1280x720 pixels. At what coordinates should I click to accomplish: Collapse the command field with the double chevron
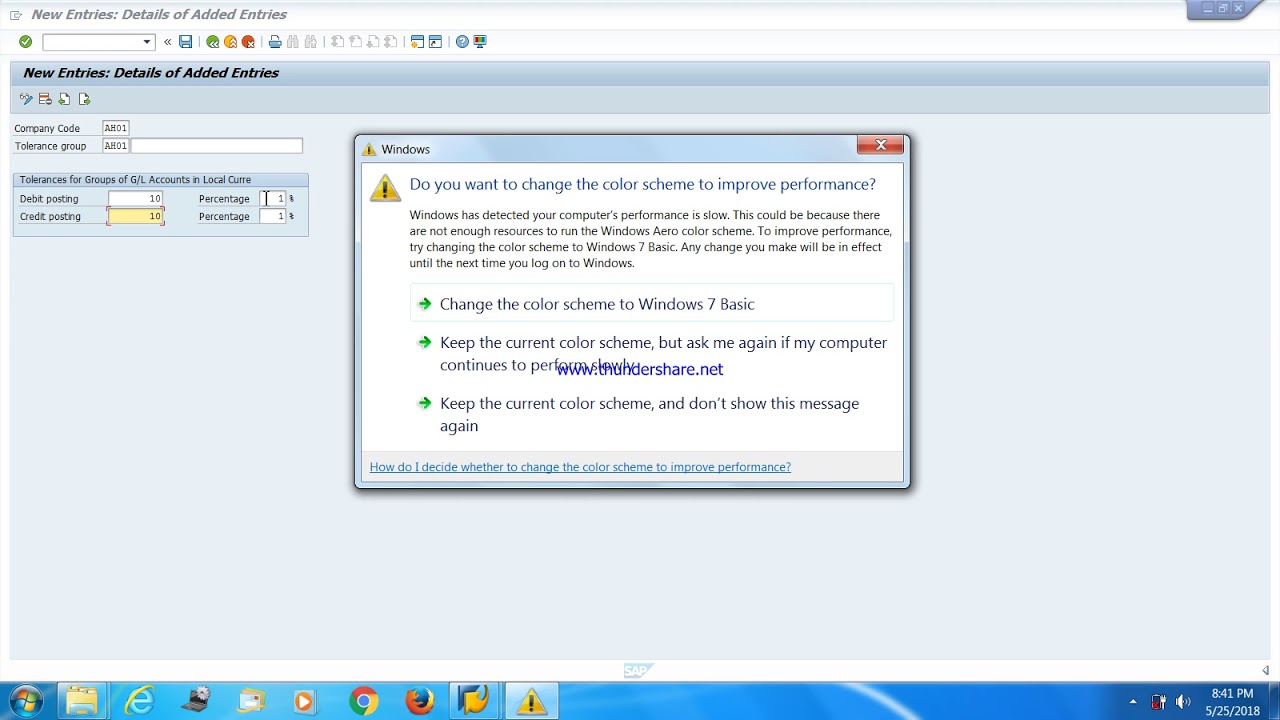[x=167, y=42]
